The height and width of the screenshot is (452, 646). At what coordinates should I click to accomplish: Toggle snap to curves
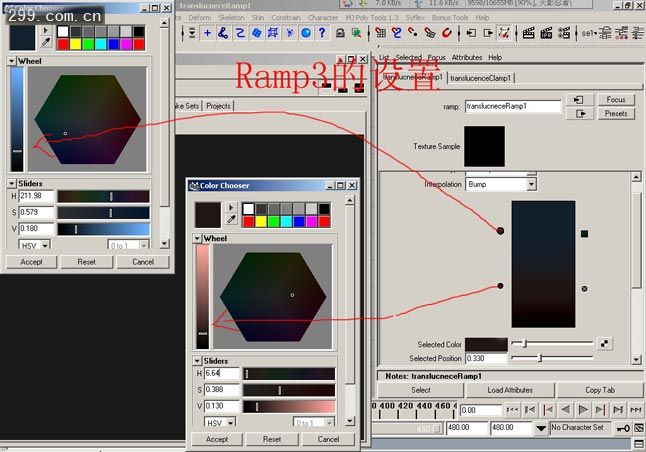click(x=396, y=33)
